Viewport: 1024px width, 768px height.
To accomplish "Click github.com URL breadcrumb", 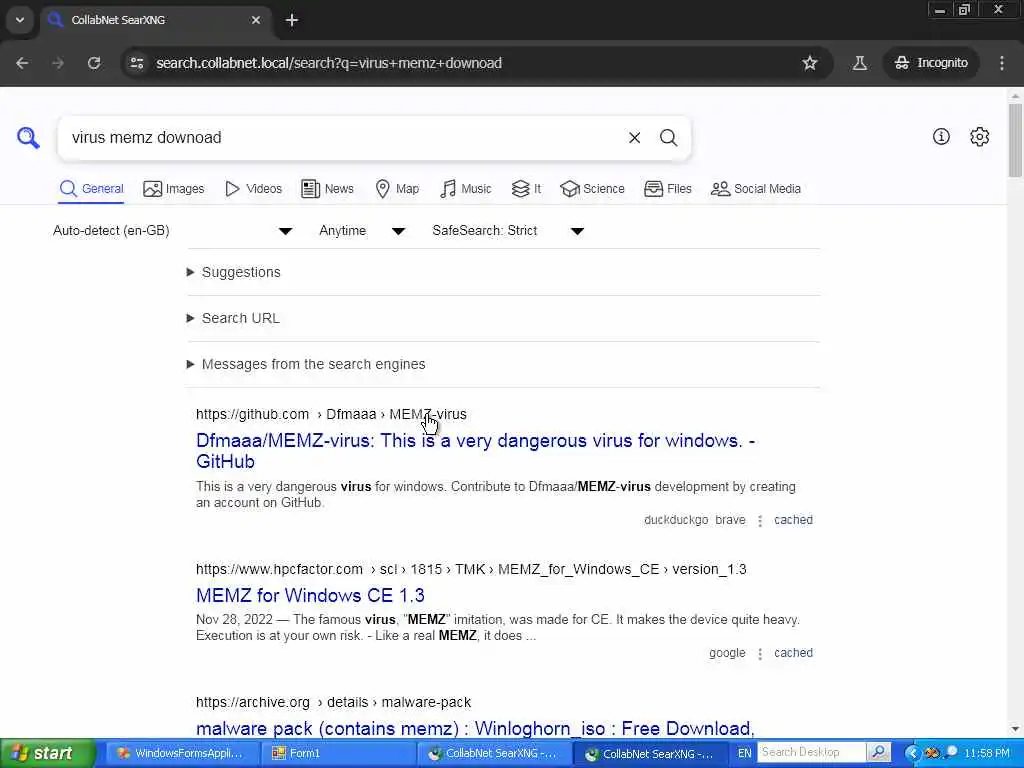I will coord(331,414).
